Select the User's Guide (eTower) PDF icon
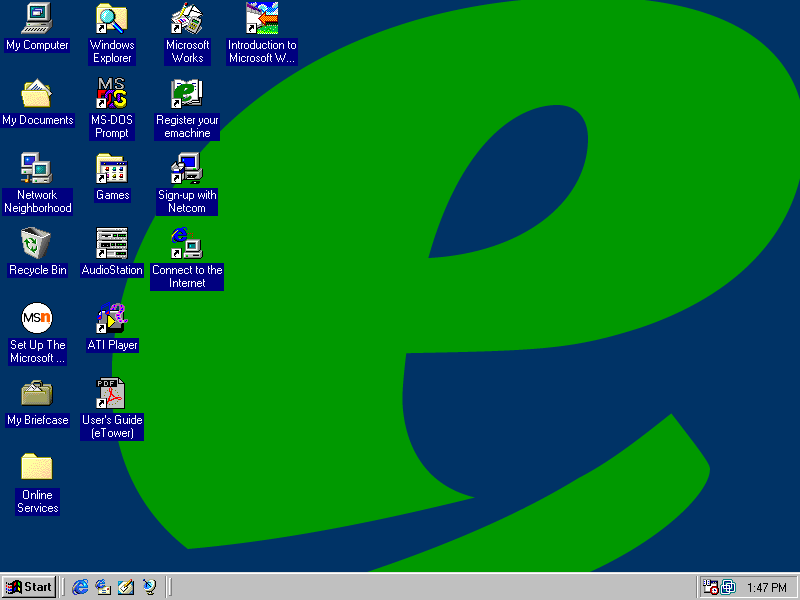This screenshot has width=800, height=600. 112,393
